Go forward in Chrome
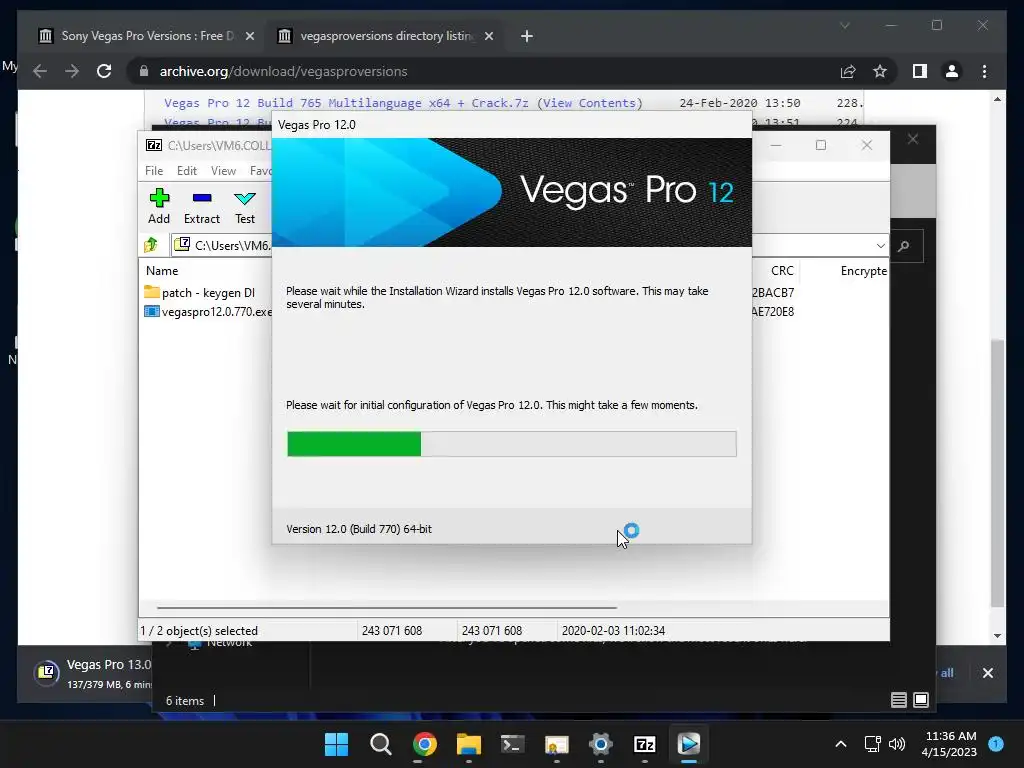 [x=72, y=71]
